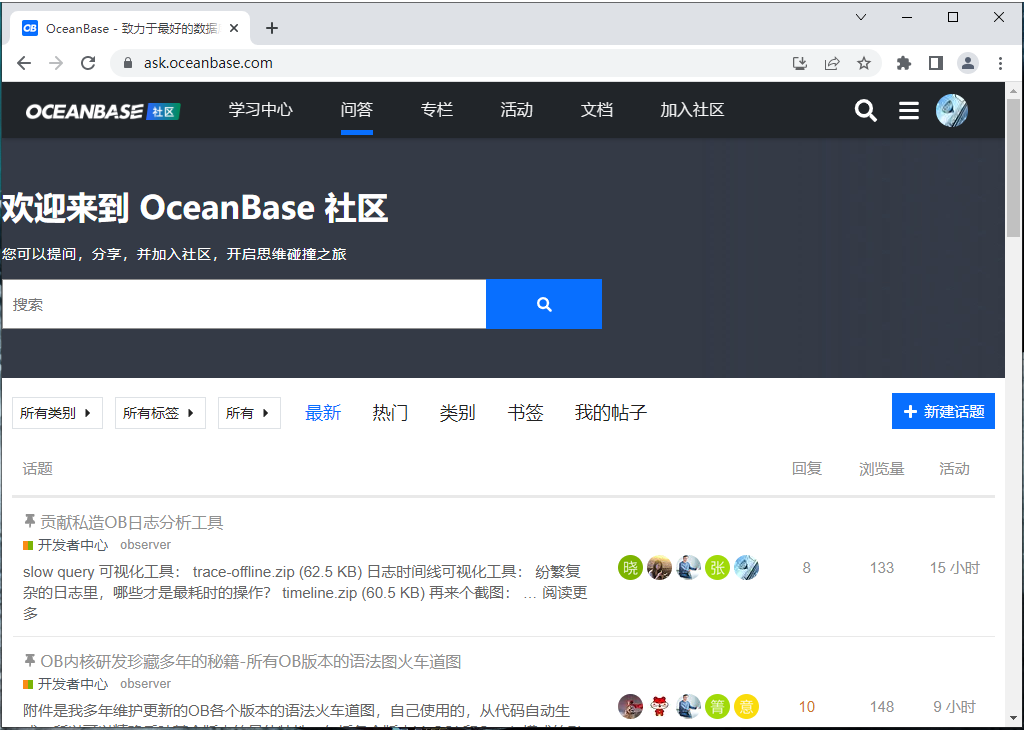Expand the 所有类别 dropdown

point(57,413)
